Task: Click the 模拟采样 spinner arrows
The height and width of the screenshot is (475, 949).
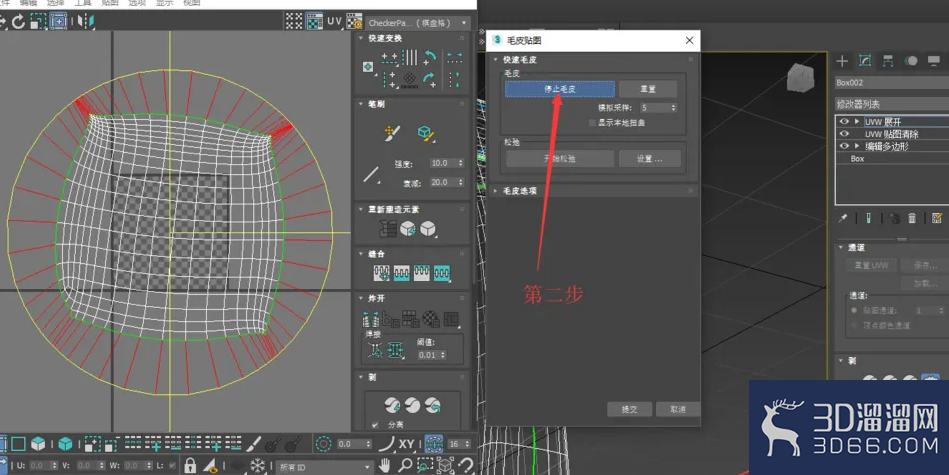Action: pos(672,108)
